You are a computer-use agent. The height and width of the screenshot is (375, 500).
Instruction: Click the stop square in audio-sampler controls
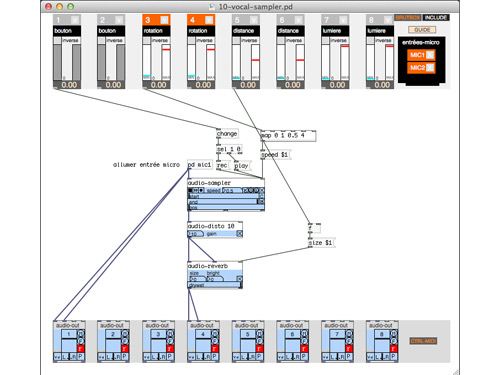(190, 190)
